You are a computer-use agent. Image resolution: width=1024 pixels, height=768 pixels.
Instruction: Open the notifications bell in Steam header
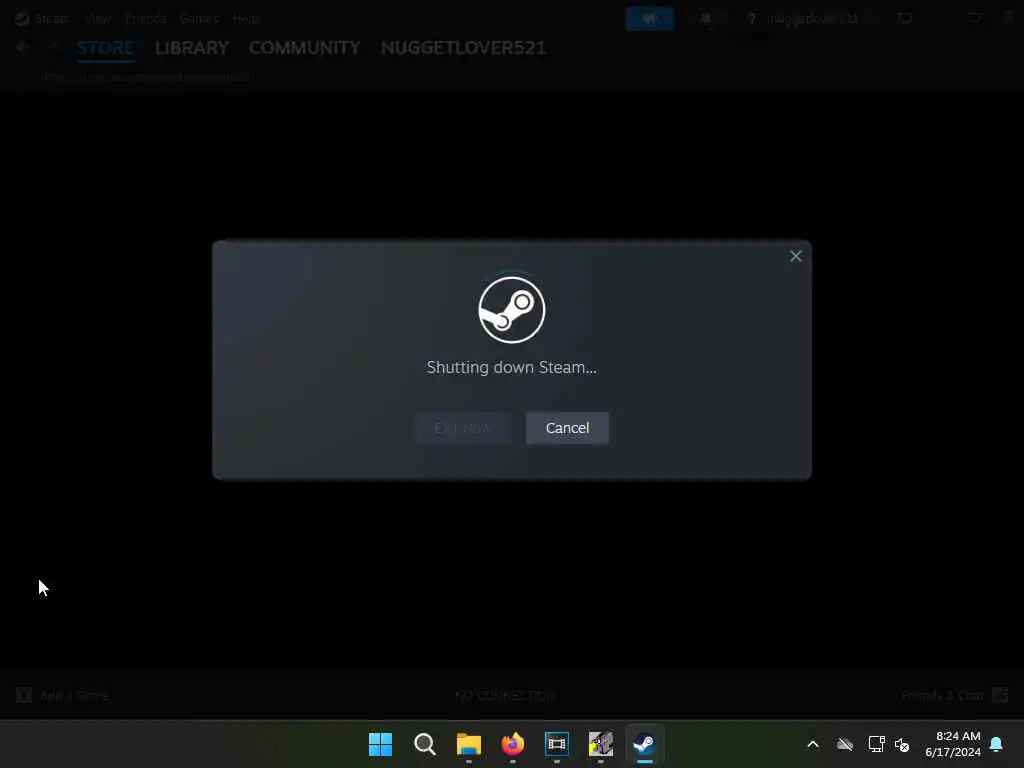tap(706, 19)
